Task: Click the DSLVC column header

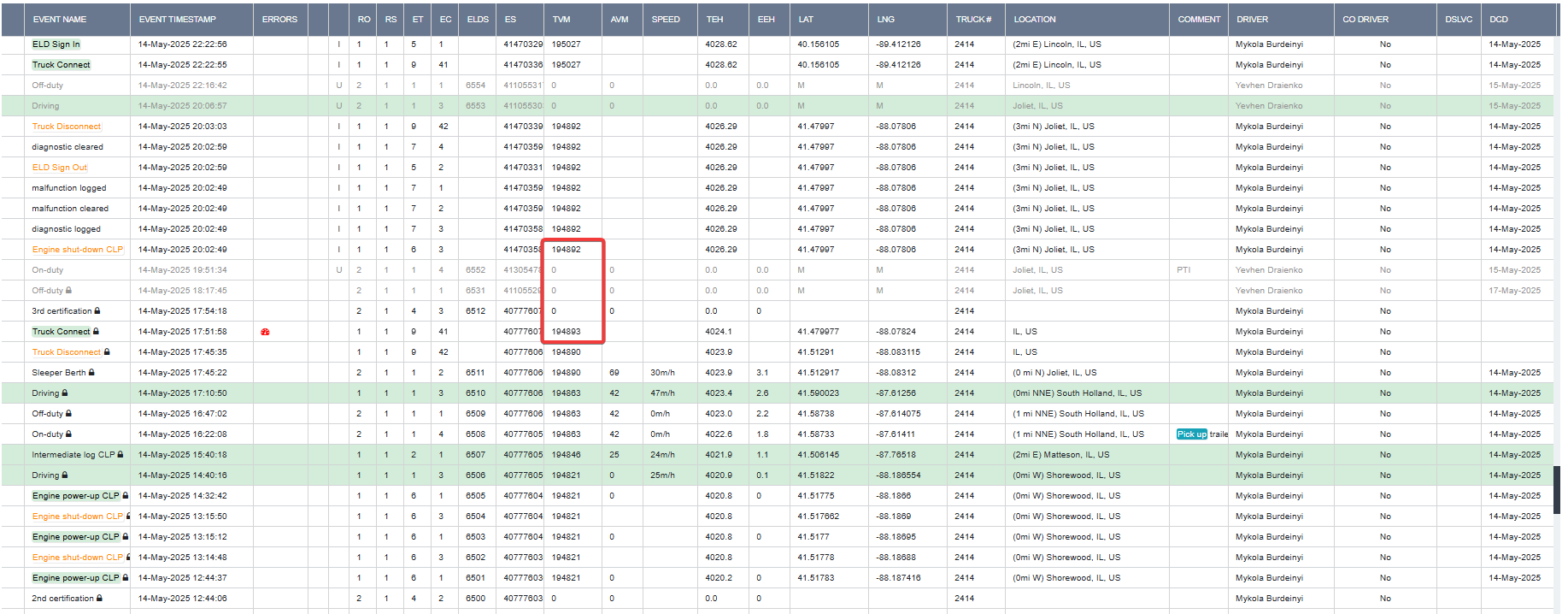Action: (1459, 19)
